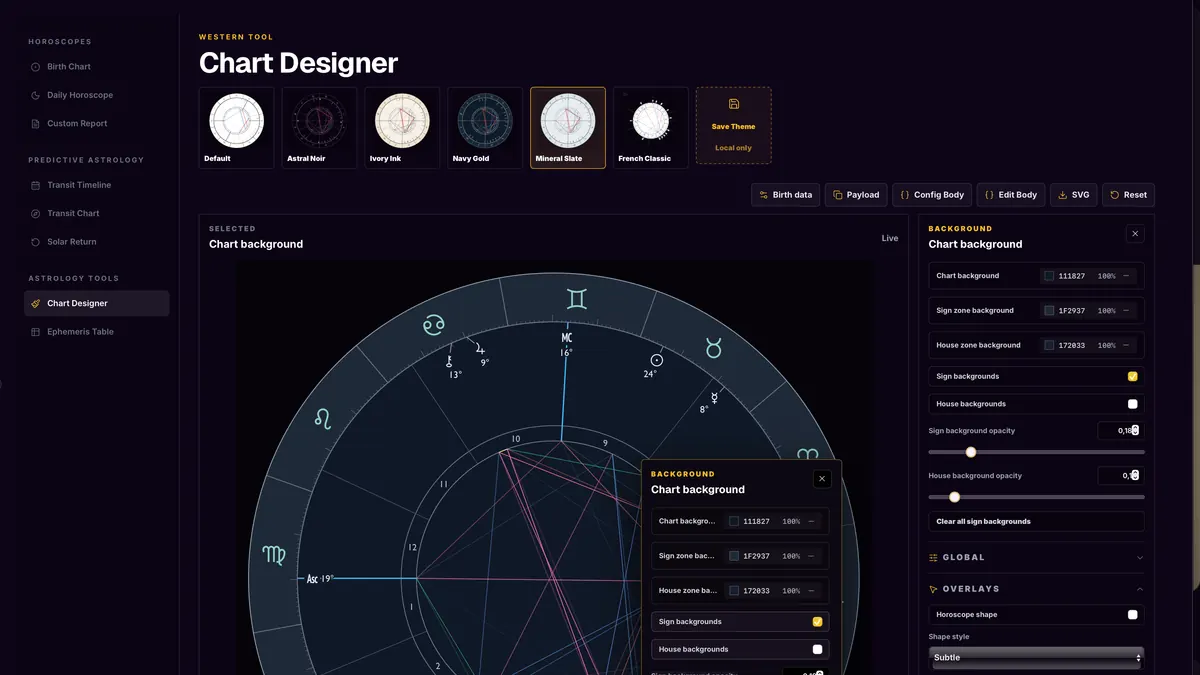
Task: Clear popup House zone background with minus
Action: click(811, 591)
